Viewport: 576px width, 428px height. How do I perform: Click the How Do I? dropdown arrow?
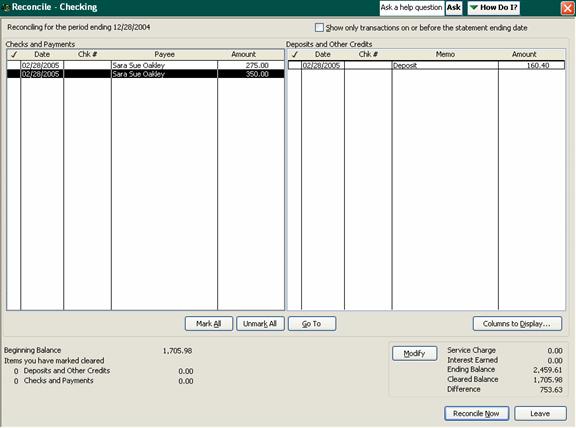pyautogui.click(x=474, y=8)
